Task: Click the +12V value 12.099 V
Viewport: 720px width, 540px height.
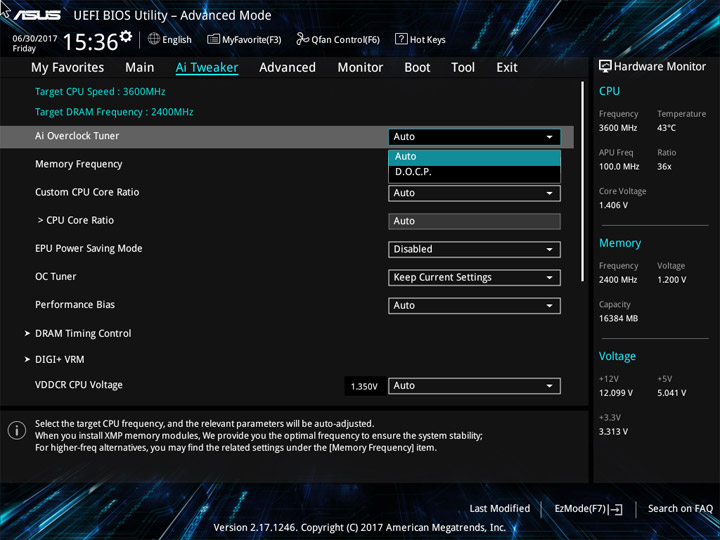Action: pos(616,393)
